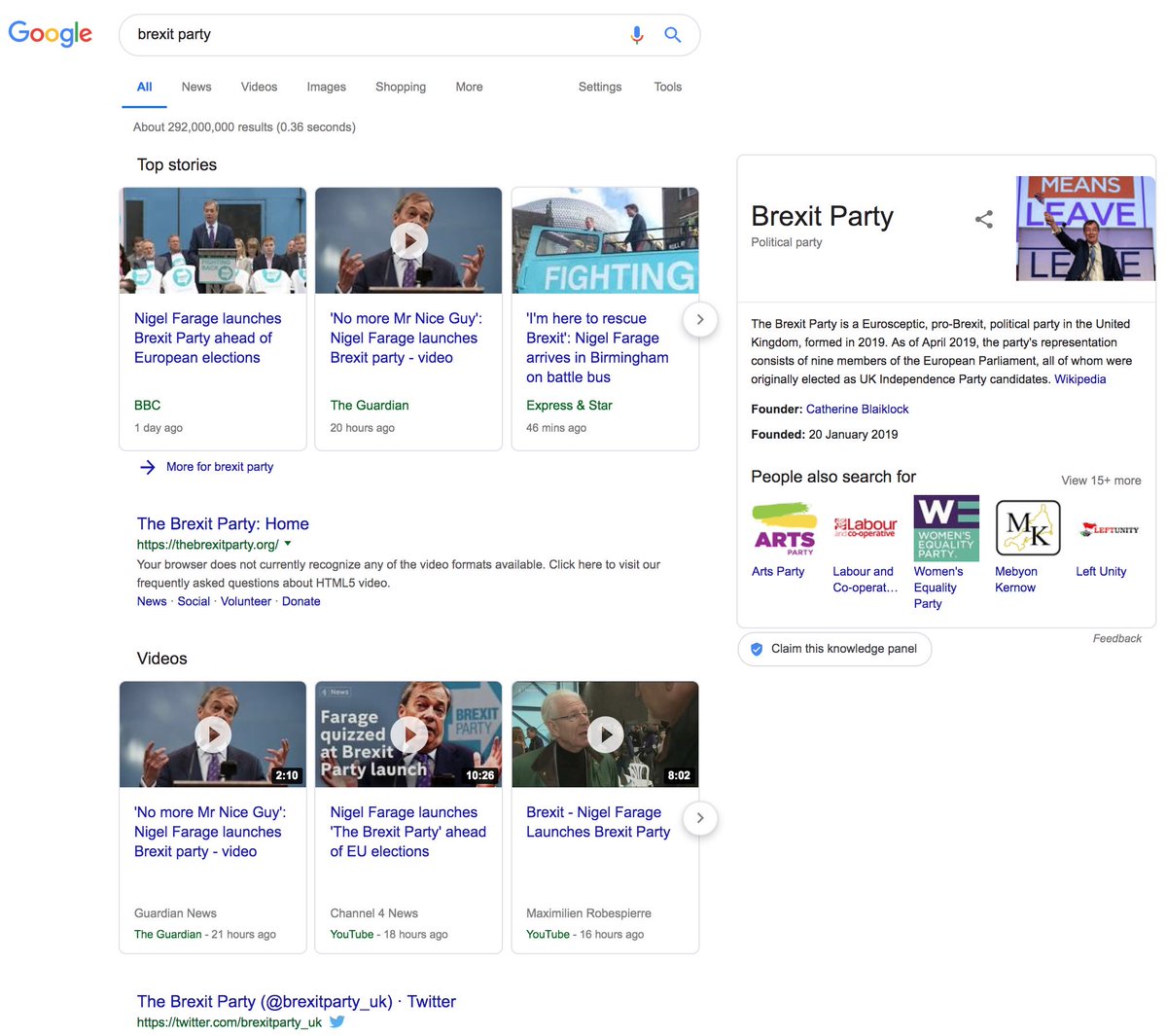Click the Labour and Co-operative logo

pyautogui.click(x=866, y=528)
